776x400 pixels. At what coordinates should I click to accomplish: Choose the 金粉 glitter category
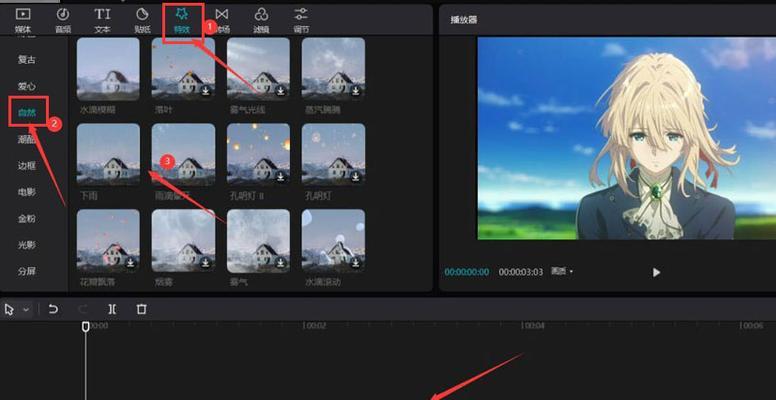tap(27, 218)
